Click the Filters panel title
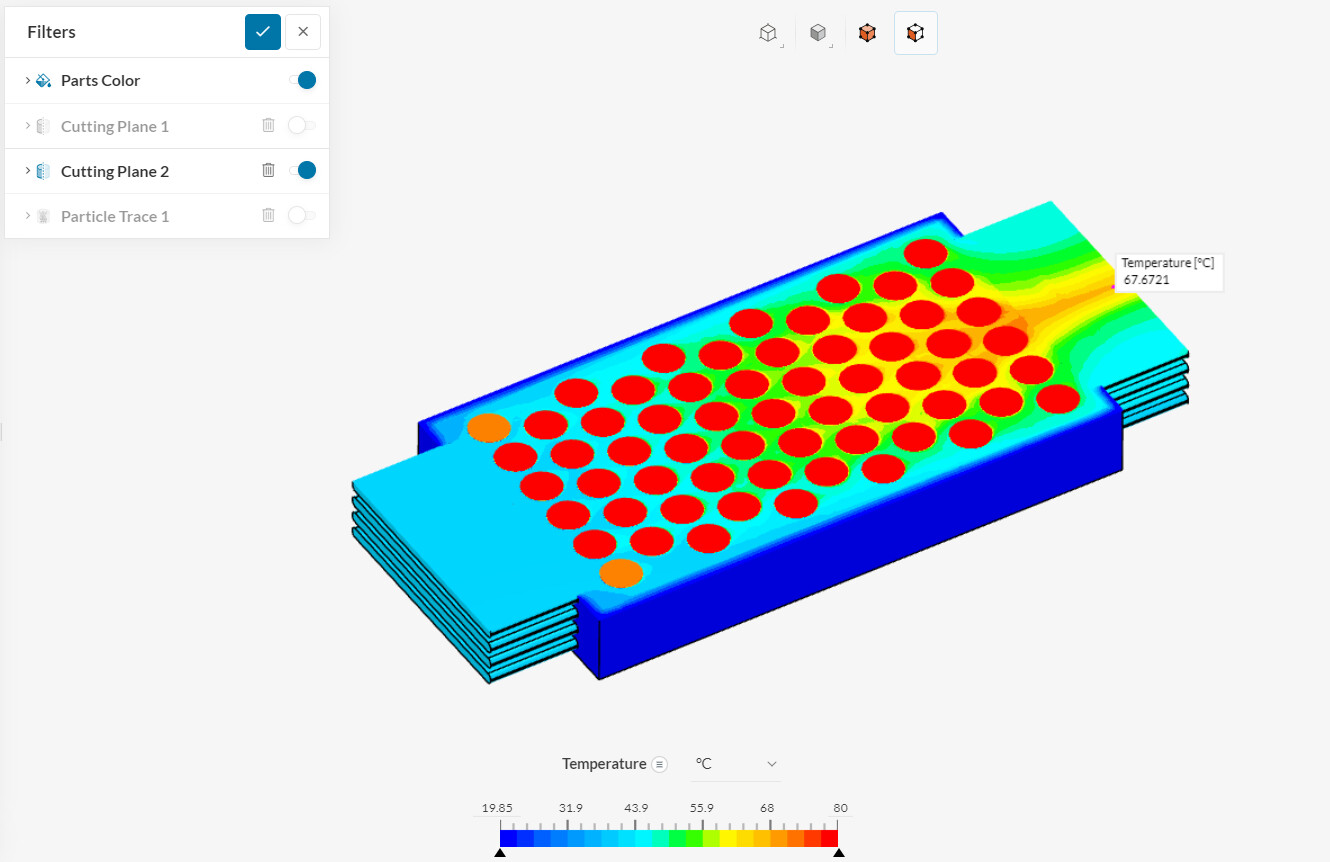 (52, 32)
